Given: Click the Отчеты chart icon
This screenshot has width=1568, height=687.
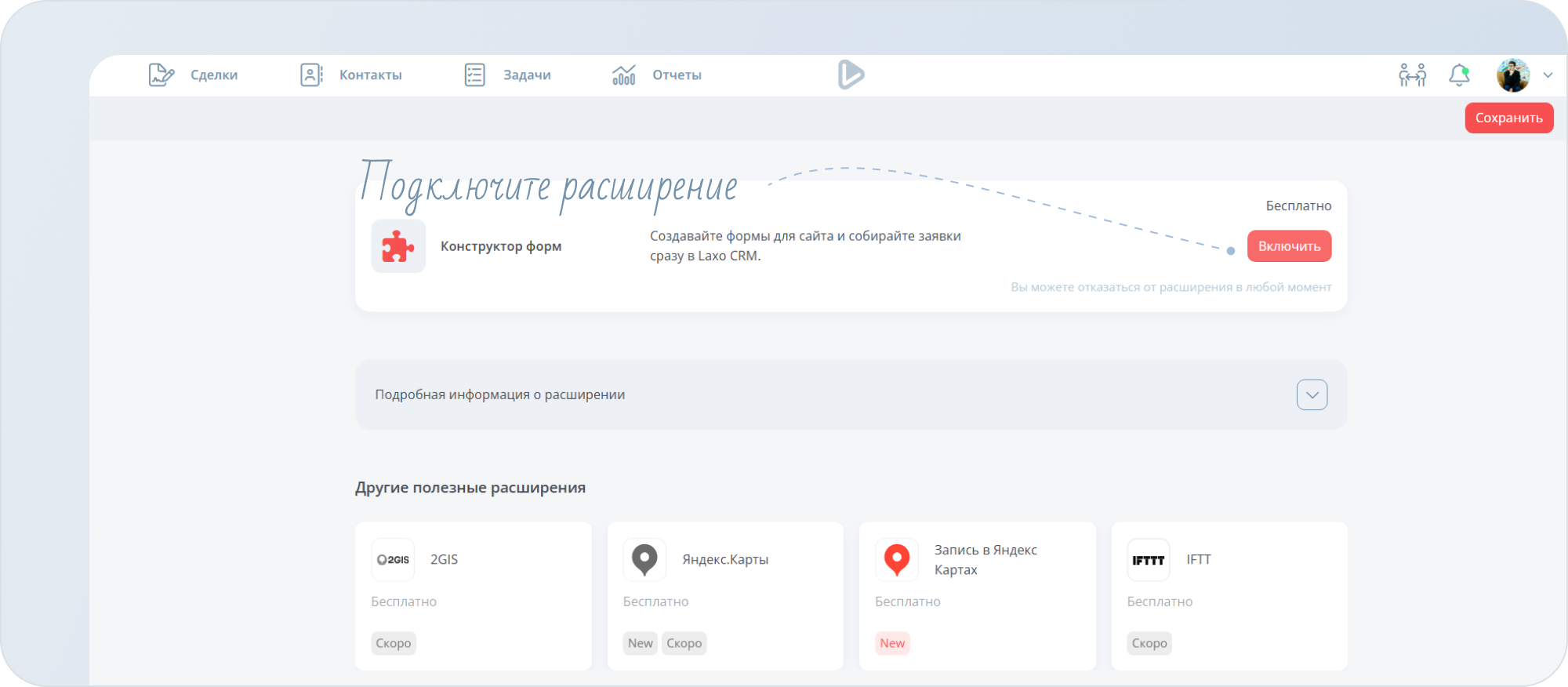Looking at the screenshot, I should [x=624, y=75].
